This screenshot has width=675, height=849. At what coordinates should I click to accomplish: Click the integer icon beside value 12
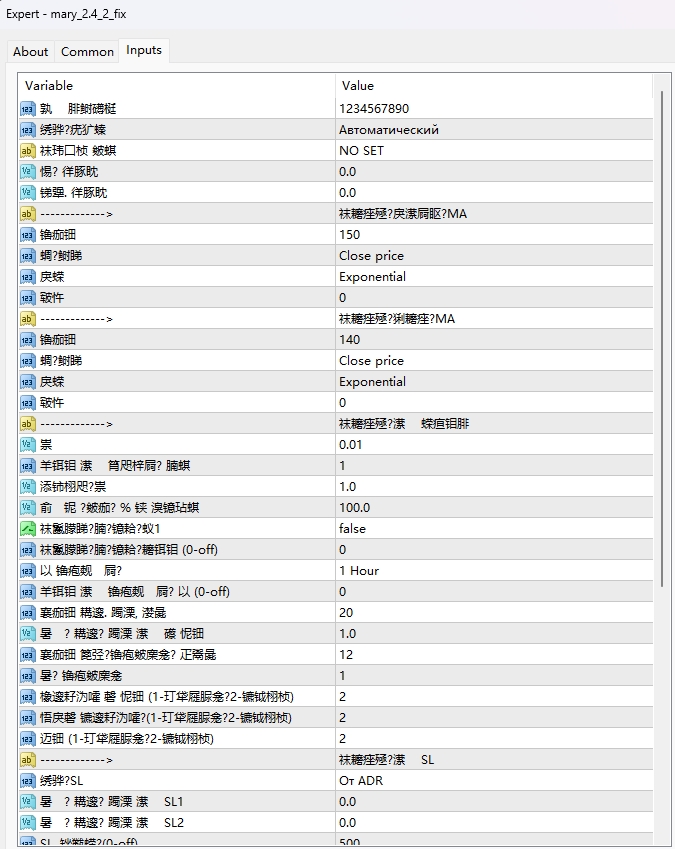click(x=28, y=655)
